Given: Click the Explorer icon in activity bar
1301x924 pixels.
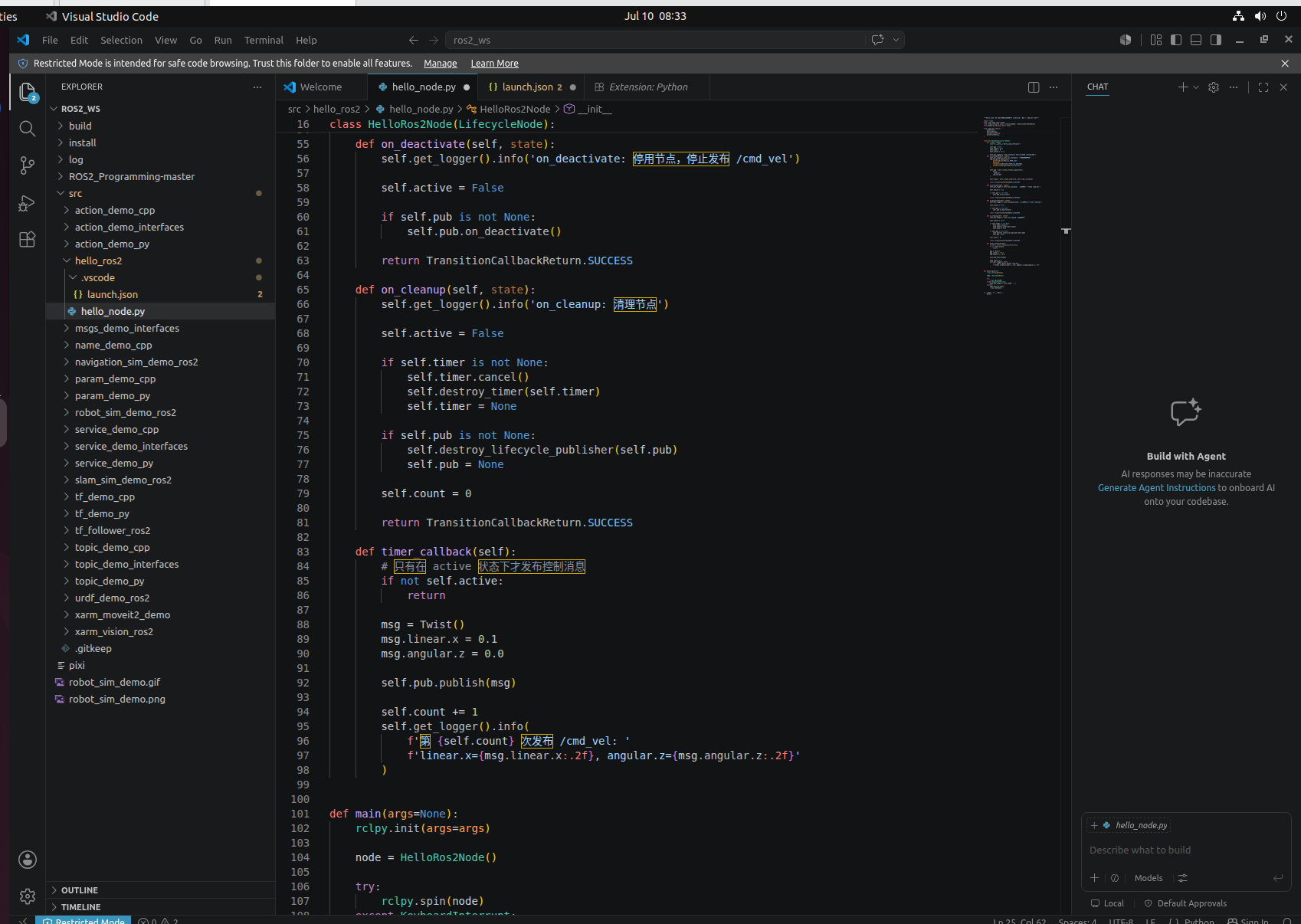Looking at the screenshot, I should click(28, 93).
